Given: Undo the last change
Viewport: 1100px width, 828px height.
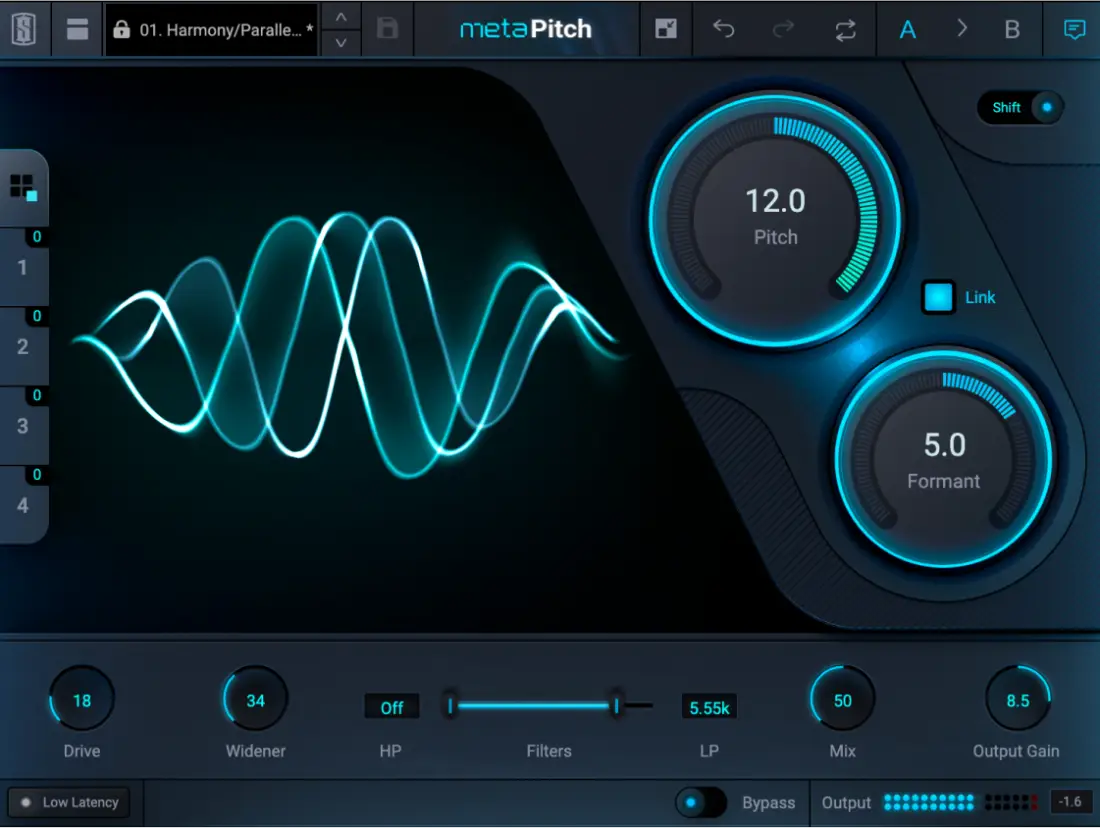Looking at the screenshot, I should coord(723,29).
